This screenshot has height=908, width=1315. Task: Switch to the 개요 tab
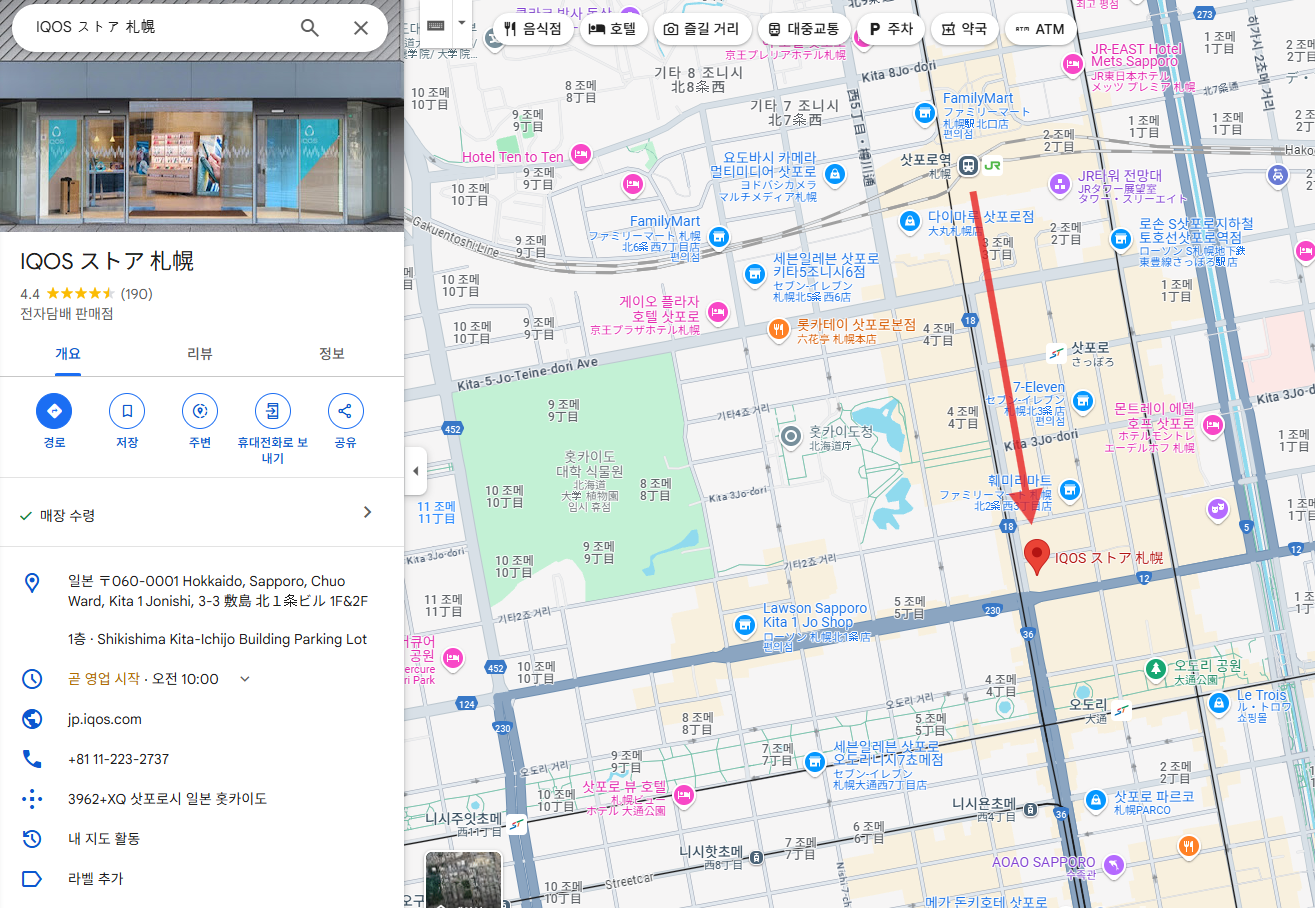tap(68, 353)
